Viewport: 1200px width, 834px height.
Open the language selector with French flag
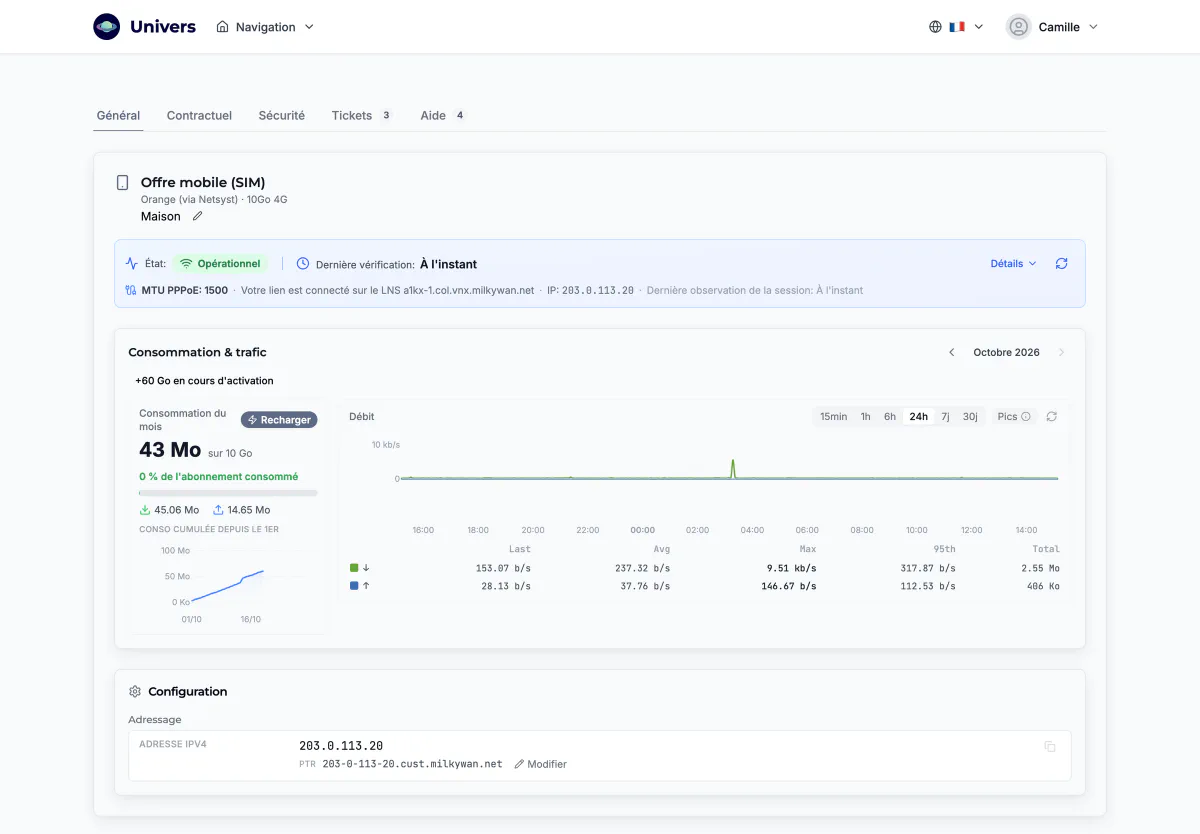(956, 27)
